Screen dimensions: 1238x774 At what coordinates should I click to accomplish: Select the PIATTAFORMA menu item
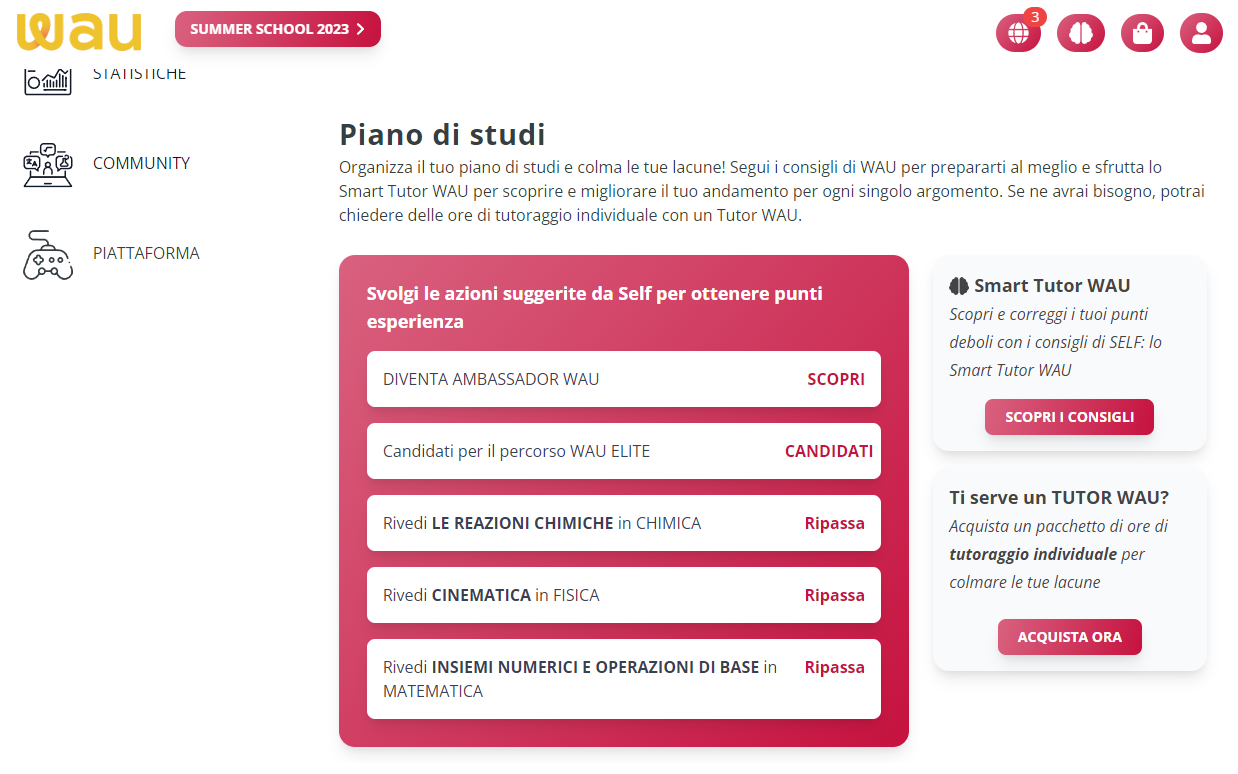point(146,253)
